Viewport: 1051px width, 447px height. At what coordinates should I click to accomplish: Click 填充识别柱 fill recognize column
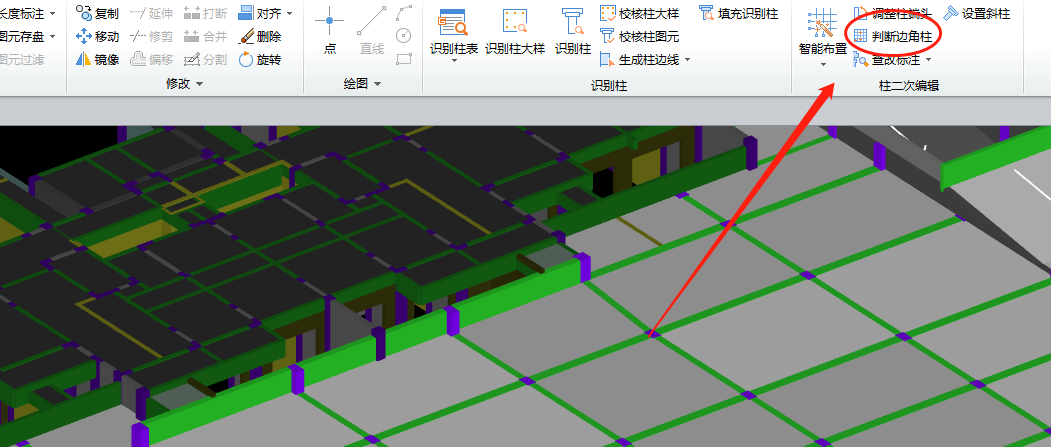739,13
